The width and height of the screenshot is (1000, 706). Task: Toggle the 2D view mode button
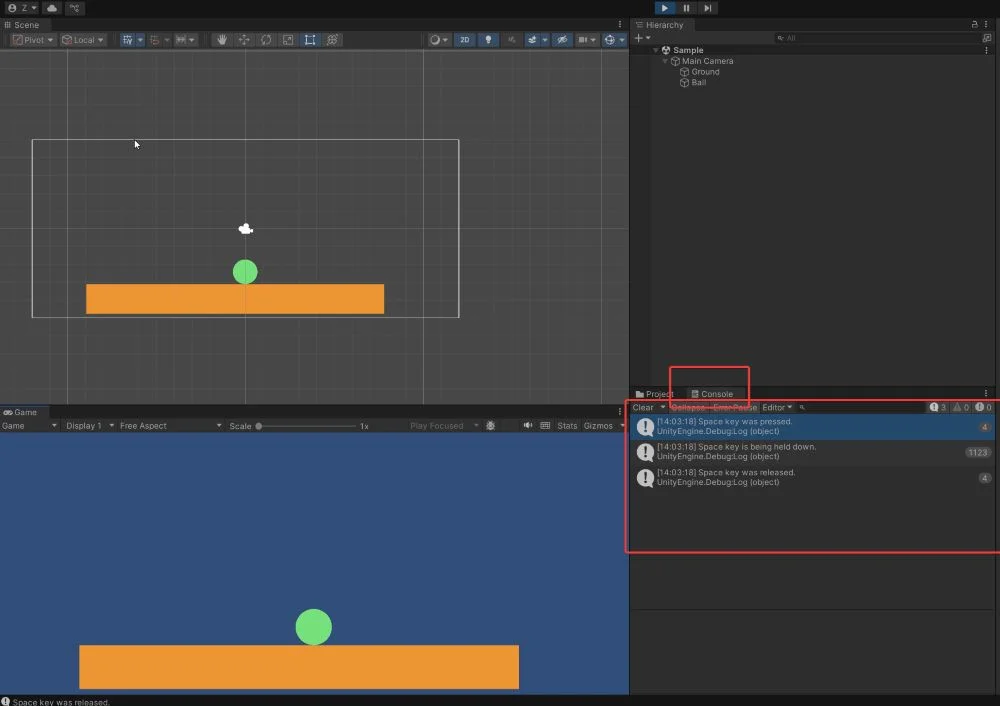point(465,40)
